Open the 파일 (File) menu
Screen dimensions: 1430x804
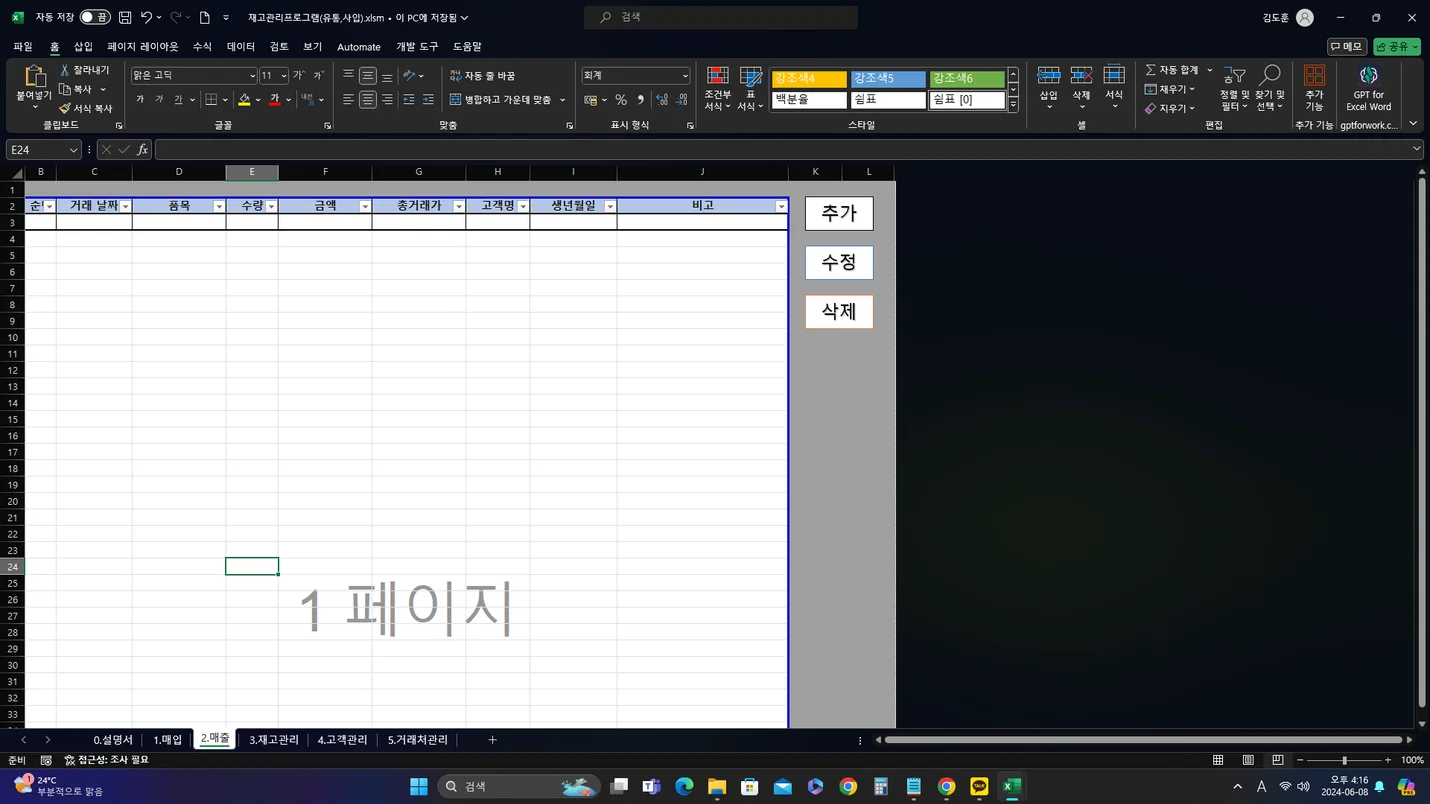point(23,47)
